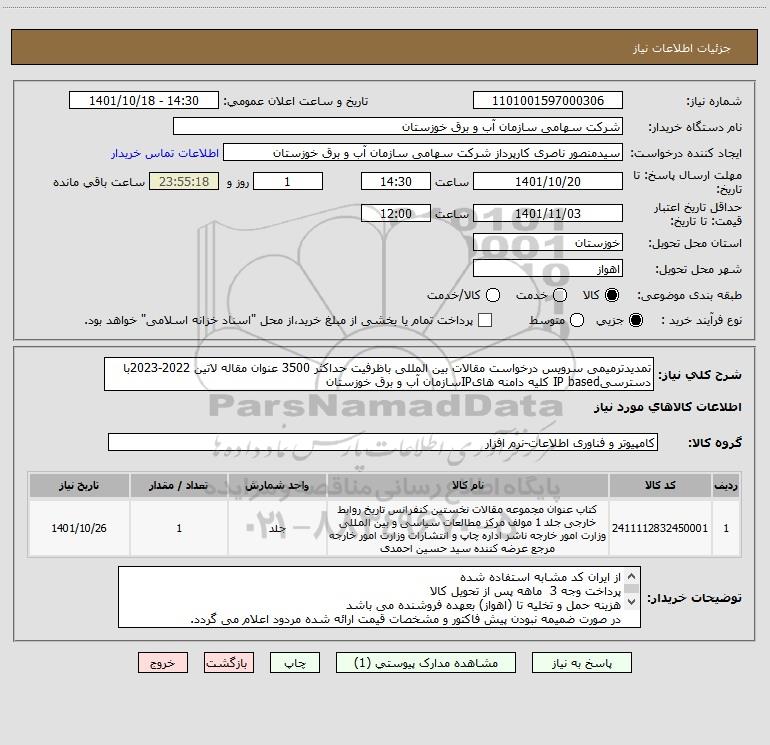Click the کد کالا column header
This screenshot has width=770, height=745.
pos(660,486)
